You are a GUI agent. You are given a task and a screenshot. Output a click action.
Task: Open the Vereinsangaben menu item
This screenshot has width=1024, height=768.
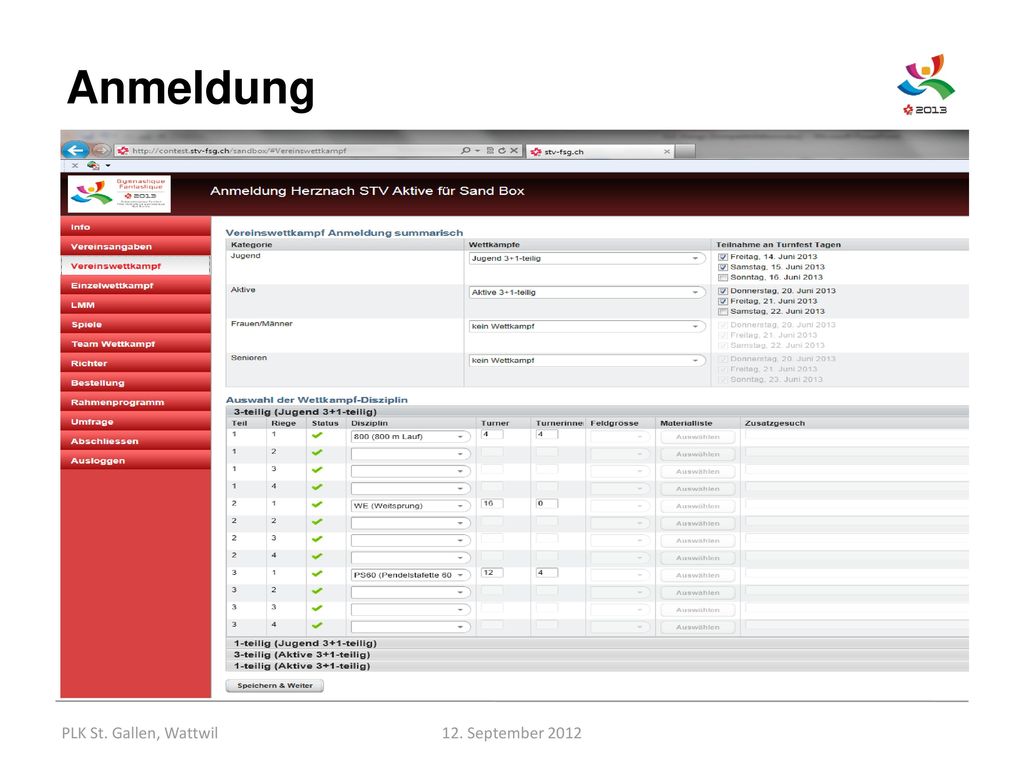pyautogui.click(x=136, y=246)
